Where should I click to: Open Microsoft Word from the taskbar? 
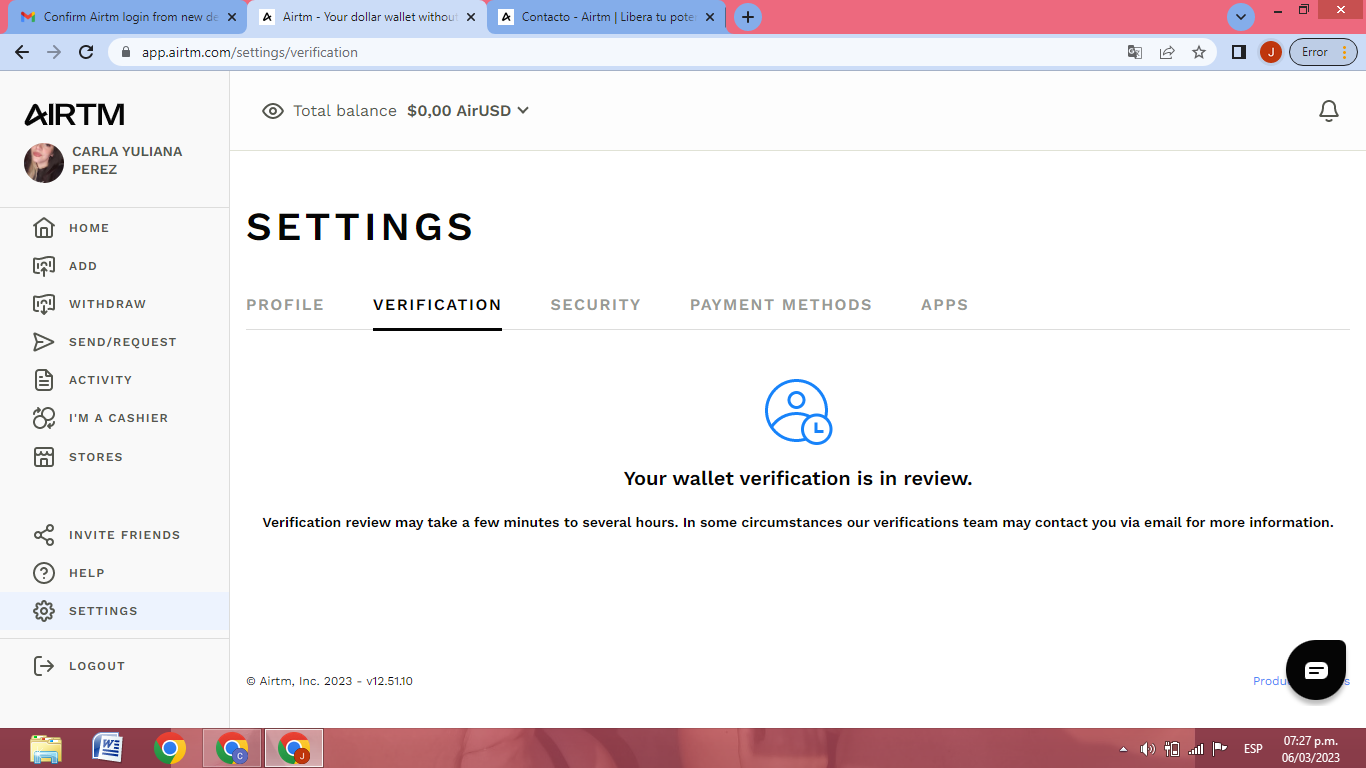(x=107, y=748)
